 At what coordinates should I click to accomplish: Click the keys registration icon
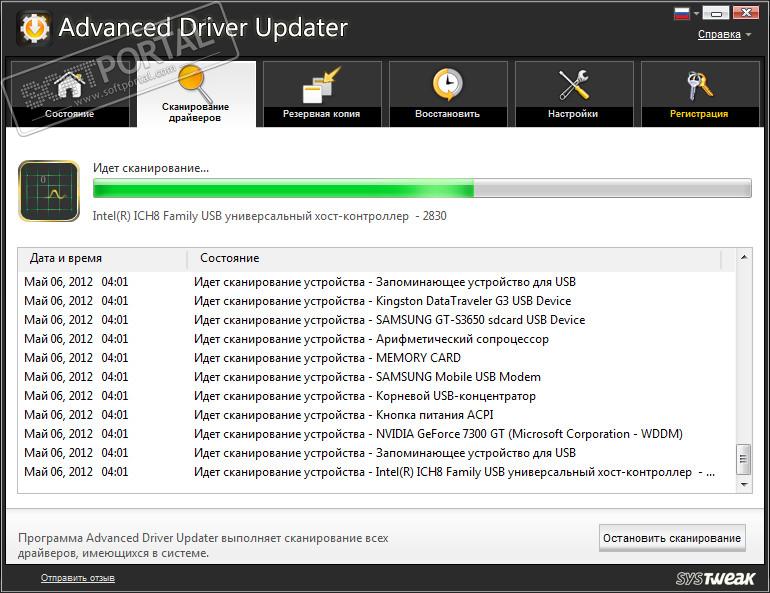click(699, 85)
